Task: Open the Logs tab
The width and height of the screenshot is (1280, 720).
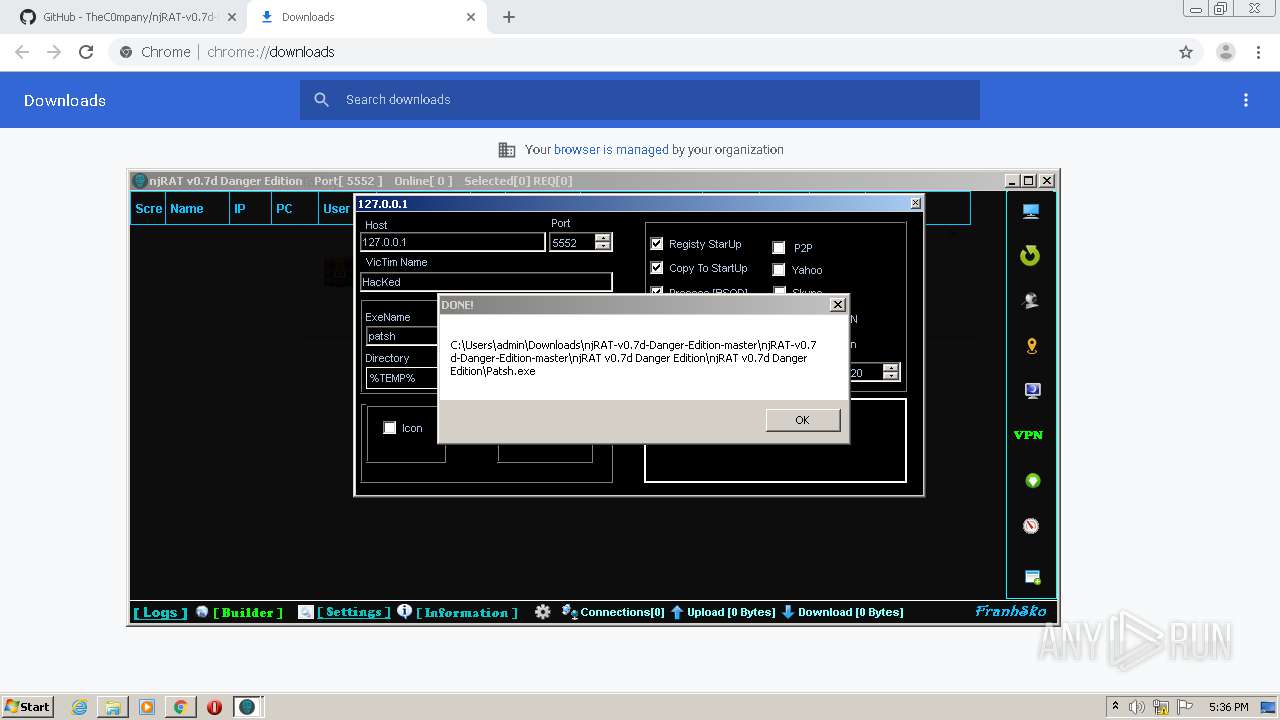Action: pos(160,612)
